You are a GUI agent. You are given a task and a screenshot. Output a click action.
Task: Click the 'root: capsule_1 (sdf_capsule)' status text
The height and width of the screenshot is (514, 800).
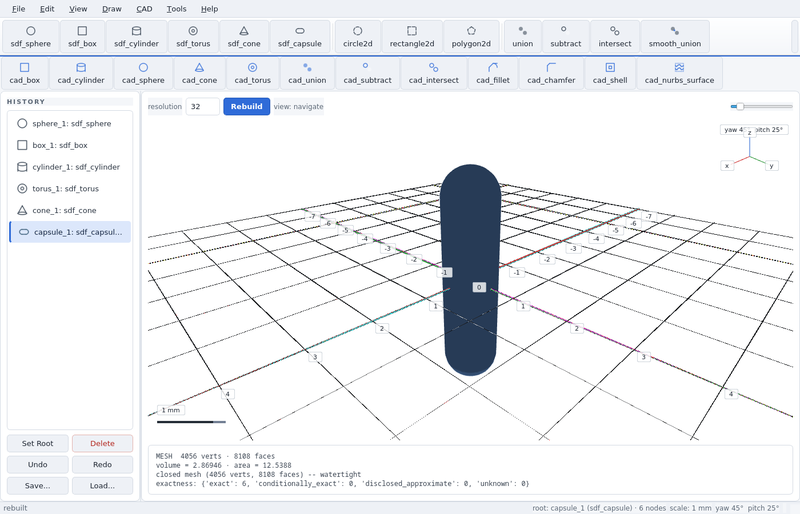point(582,508)
